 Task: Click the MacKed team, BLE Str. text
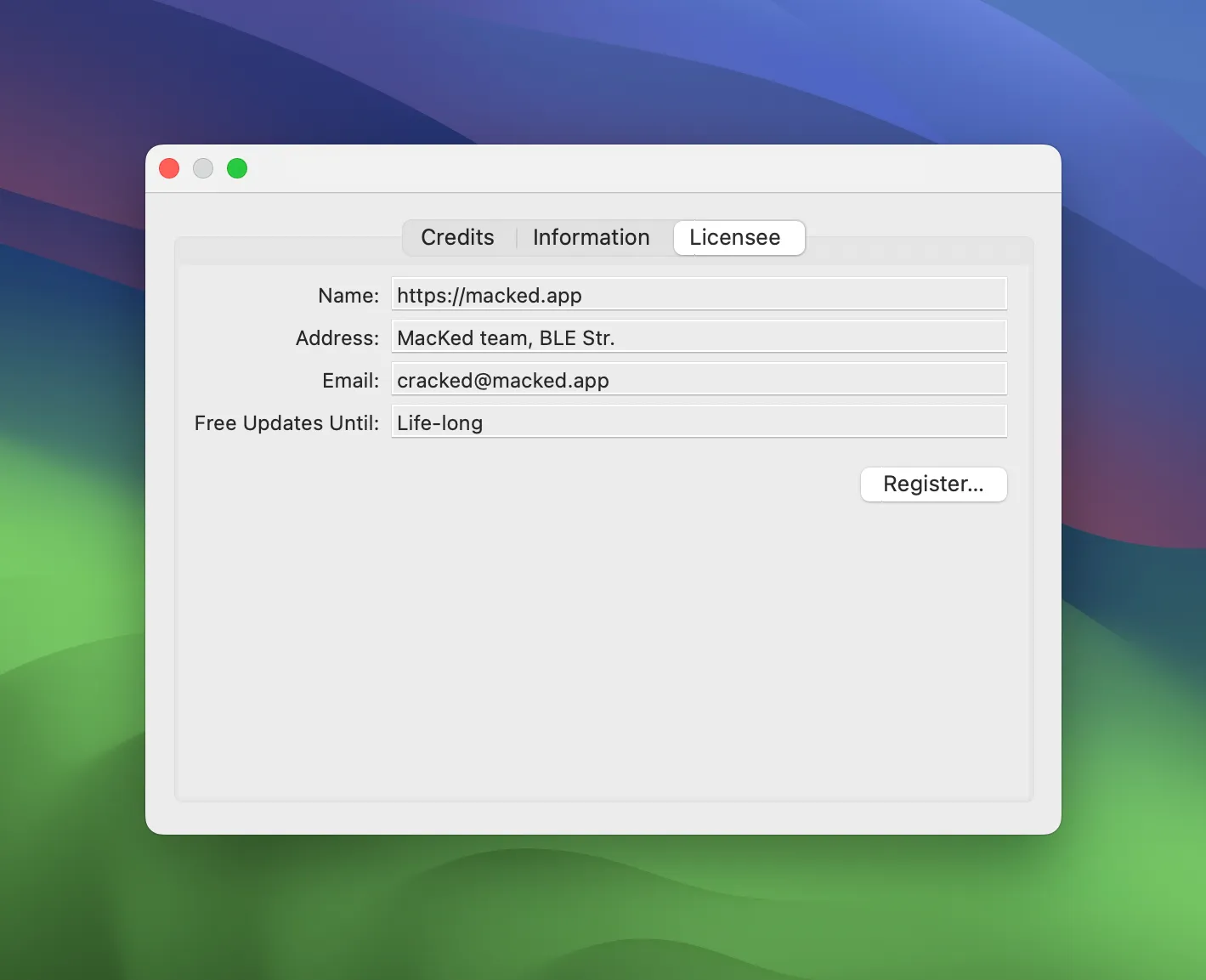click(506, 337)
